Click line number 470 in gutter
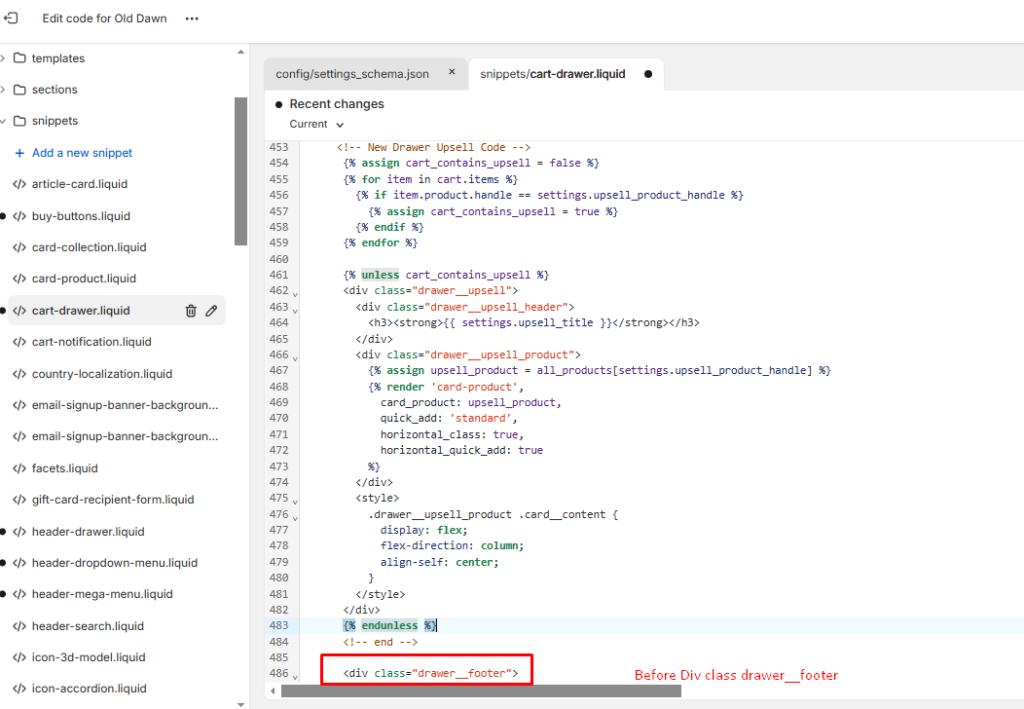The image size is (1024, 709). coord(279,418)
